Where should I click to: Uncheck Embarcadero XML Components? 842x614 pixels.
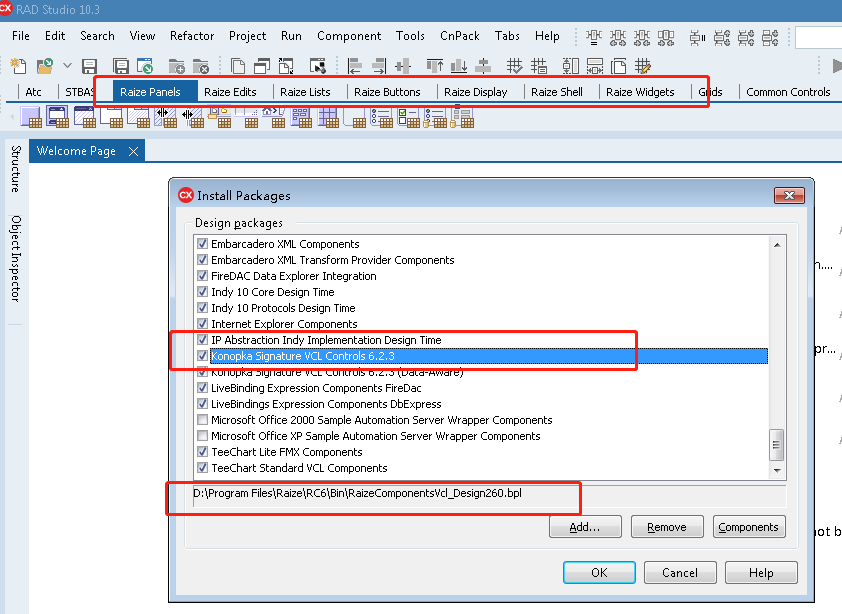pos(202,243)
